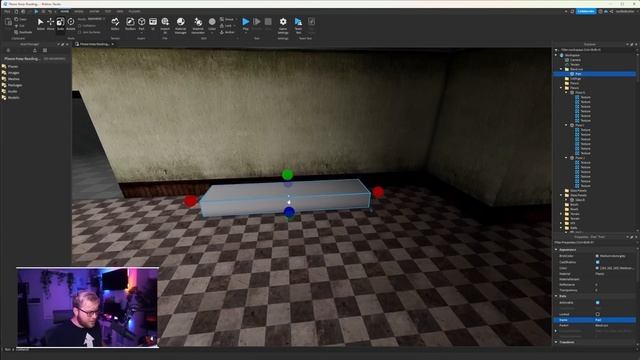
Task: Click the Collaborate button
Action: tap(586, 11)
